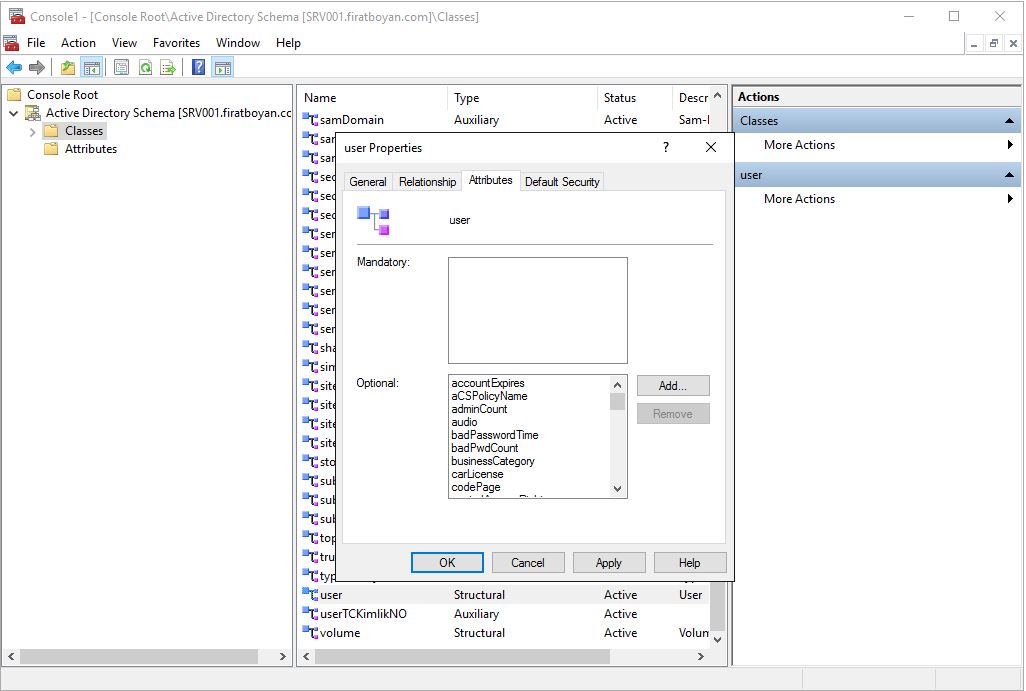This screenshot has height=691, width=1026.
Task: Switch to the Relationship tab
Action: click(427, 182)
